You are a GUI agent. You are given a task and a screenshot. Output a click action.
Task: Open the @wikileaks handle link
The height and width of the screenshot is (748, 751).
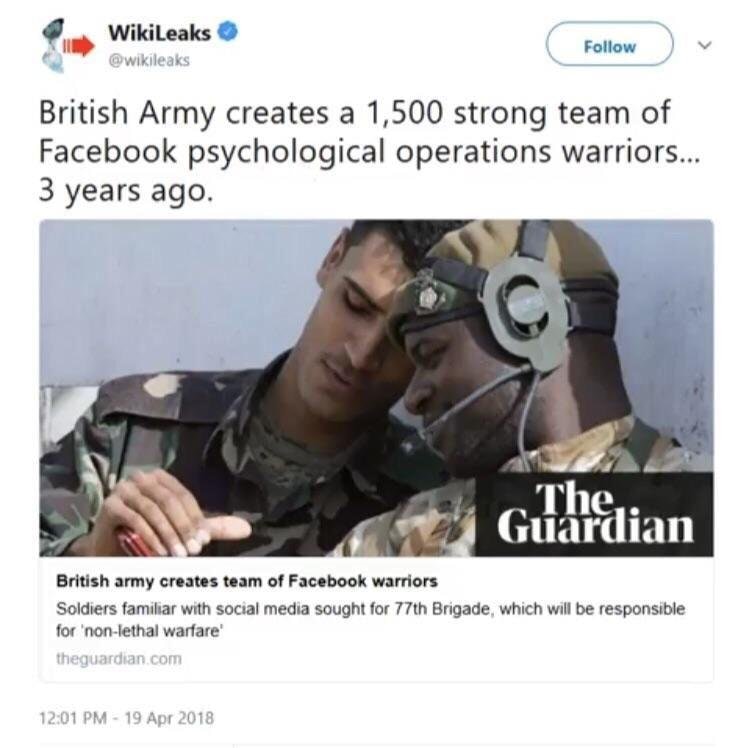(149, 60)
